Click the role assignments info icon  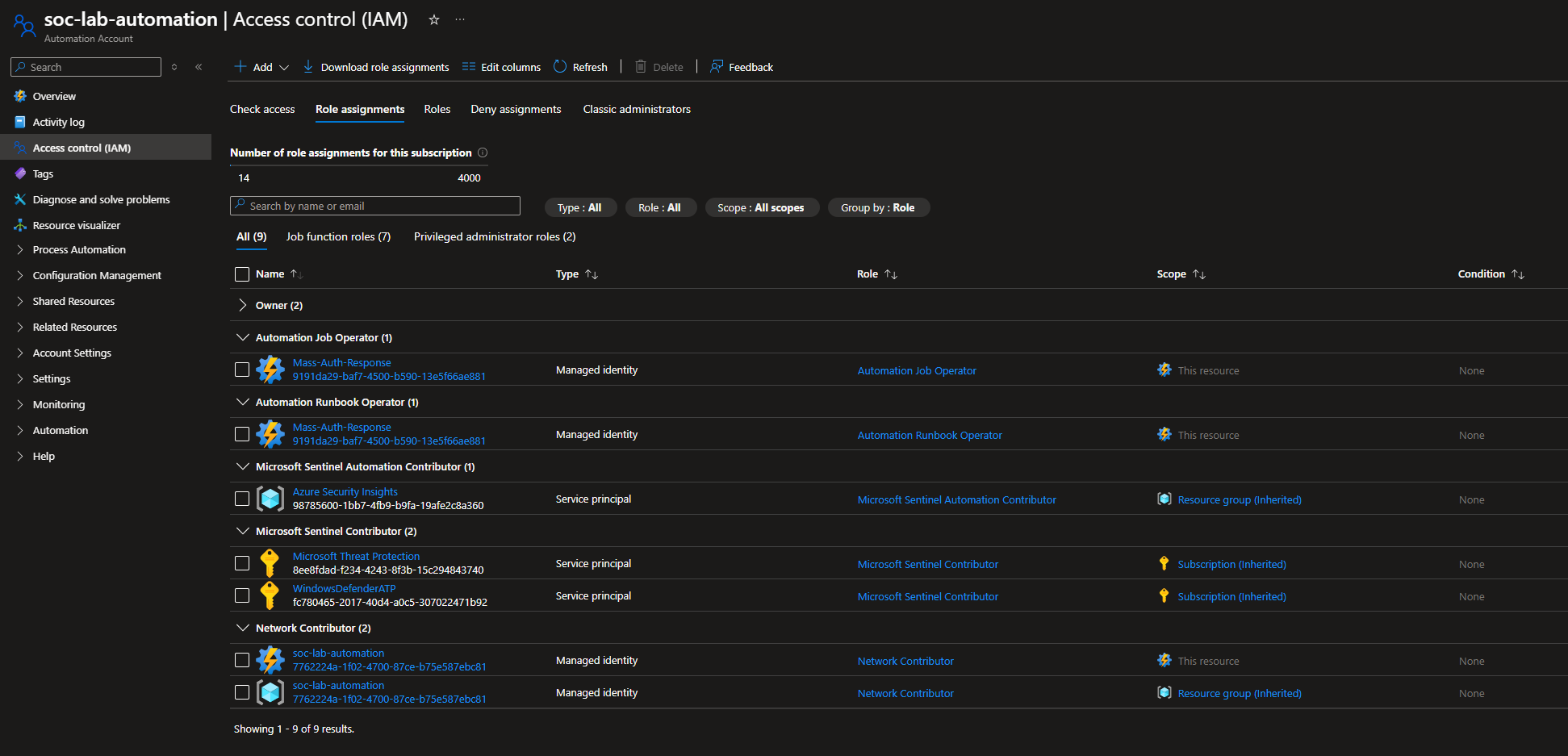[483, 152]
